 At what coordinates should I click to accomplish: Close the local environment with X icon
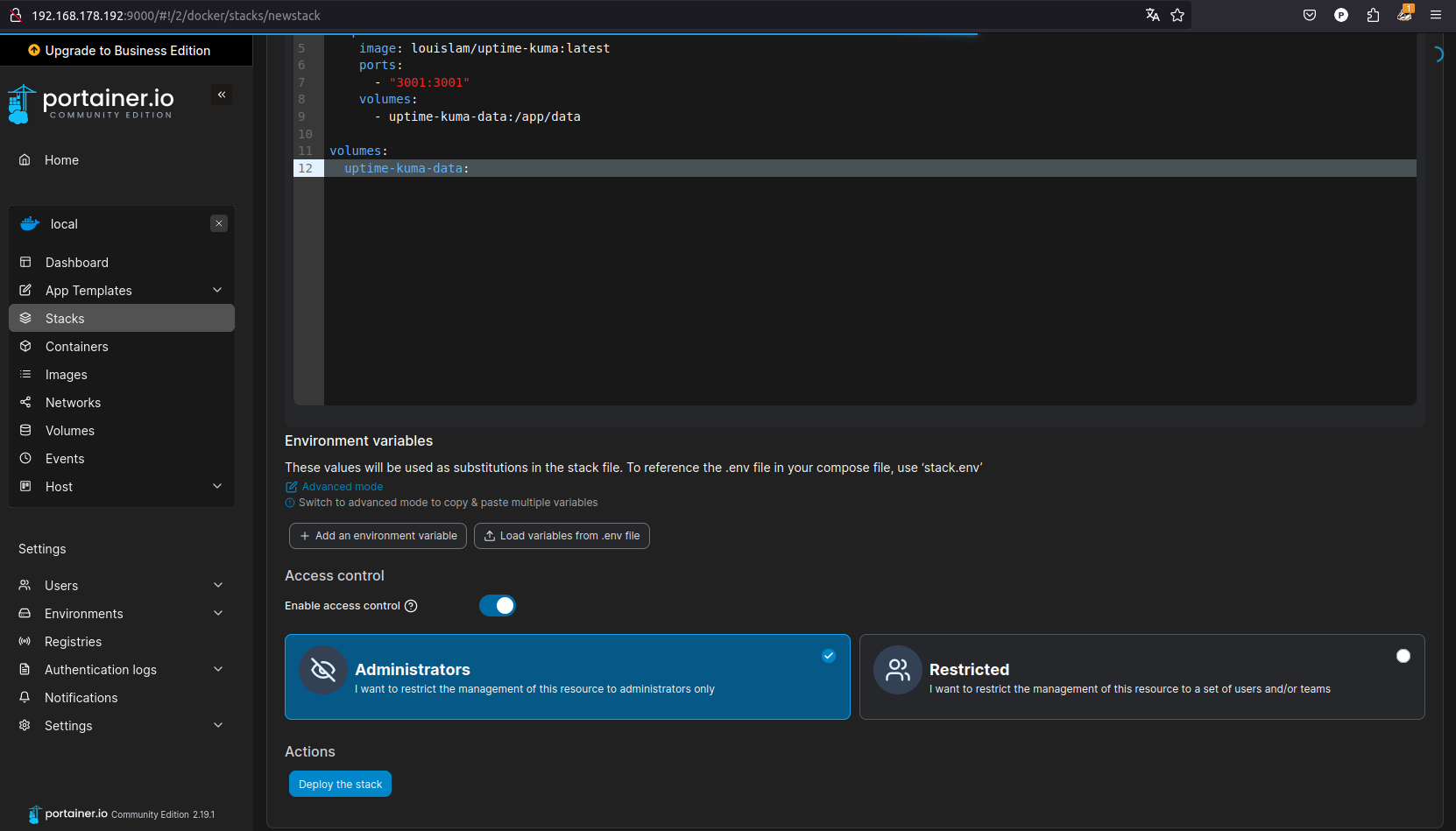click(x=219, y=223)
